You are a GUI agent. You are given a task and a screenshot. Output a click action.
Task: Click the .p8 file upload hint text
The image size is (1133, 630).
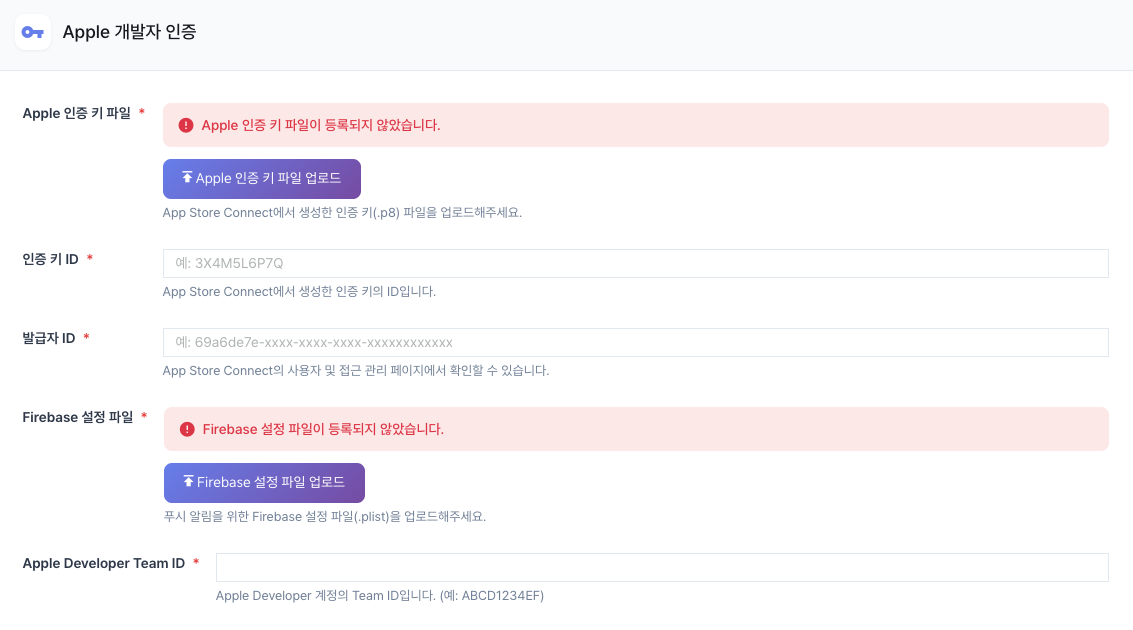[x=342, y=212]
